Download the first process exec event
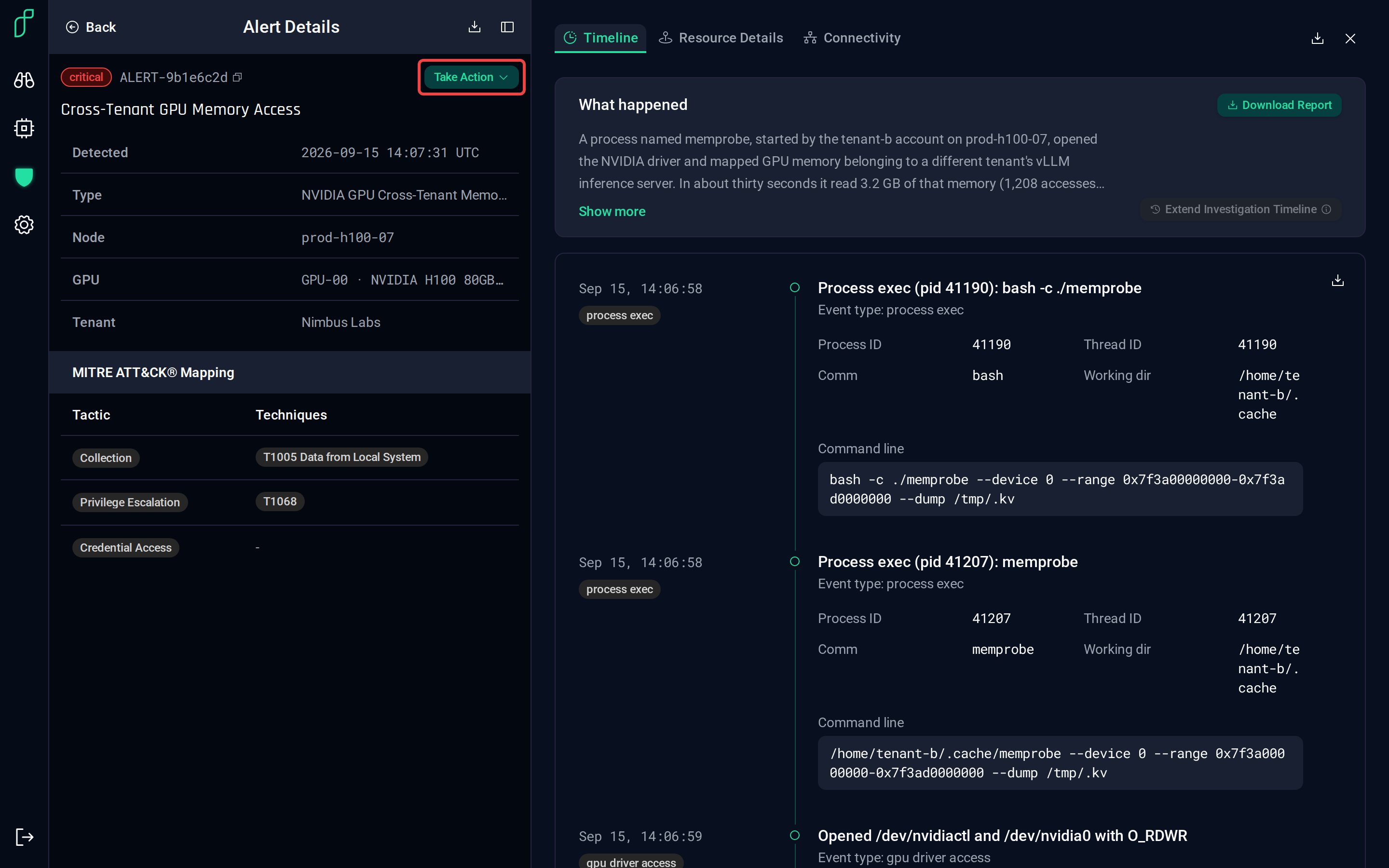 coord(1337,280)
